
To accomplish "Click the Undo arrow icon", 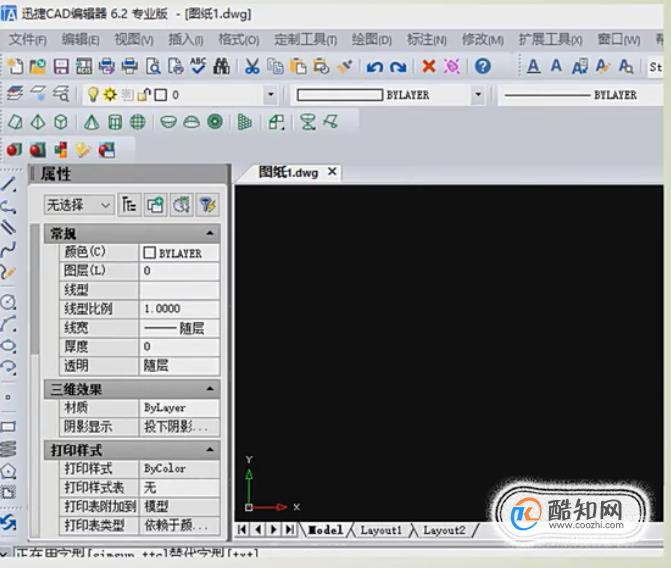I will [x=375, y=67].
